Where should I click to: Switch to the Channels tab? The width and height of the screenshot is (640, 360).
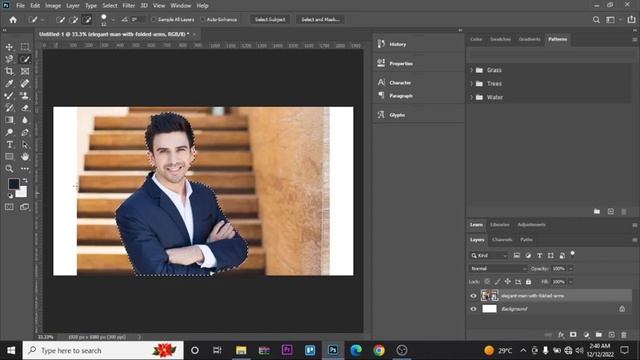coord(502,240)
